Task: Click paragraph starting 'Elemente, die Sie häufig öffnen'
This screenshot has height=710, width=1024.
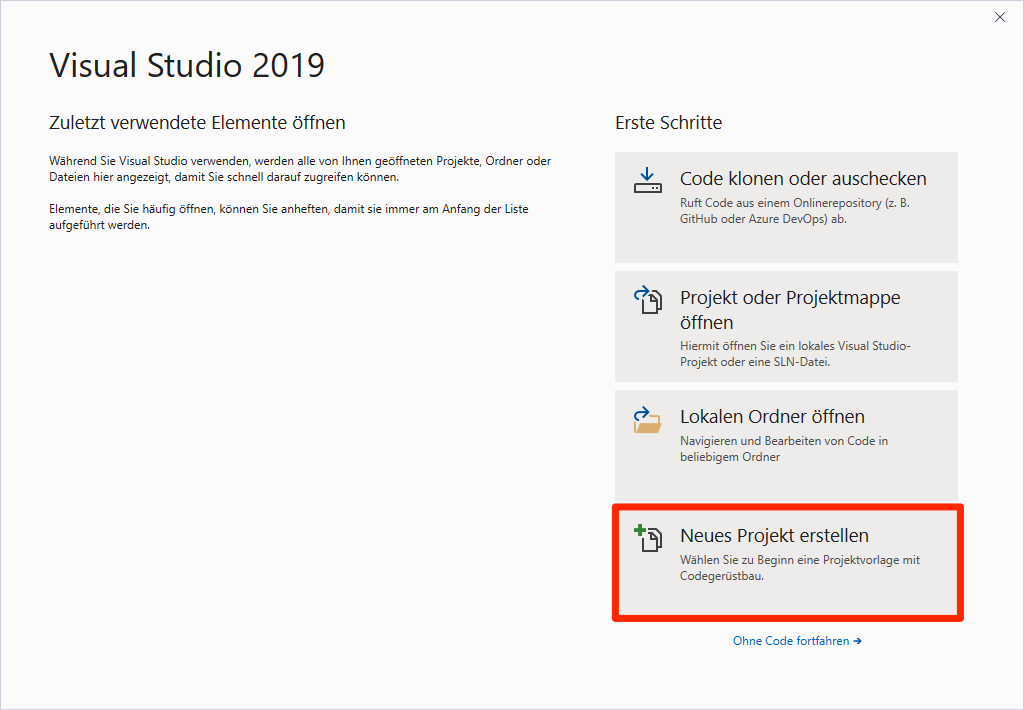Action: (x=289, y=217)
